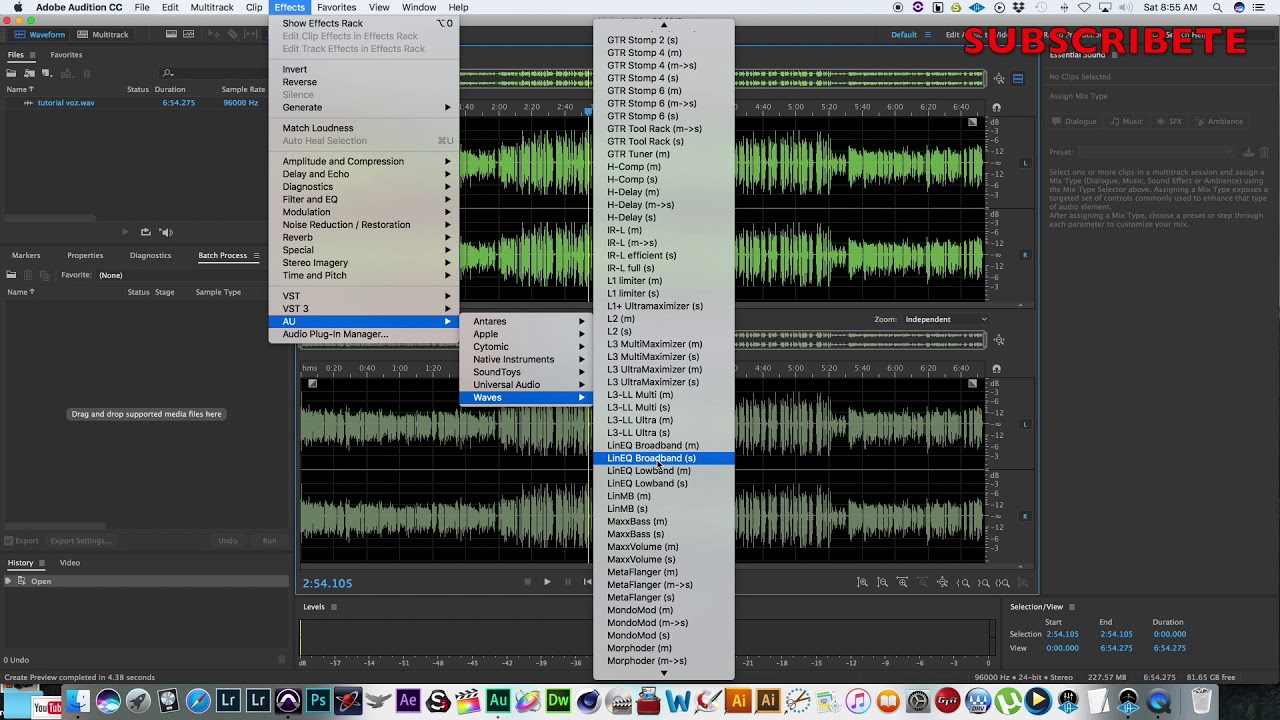Toggle the lower editor right channel R button

coord(1024,516)
